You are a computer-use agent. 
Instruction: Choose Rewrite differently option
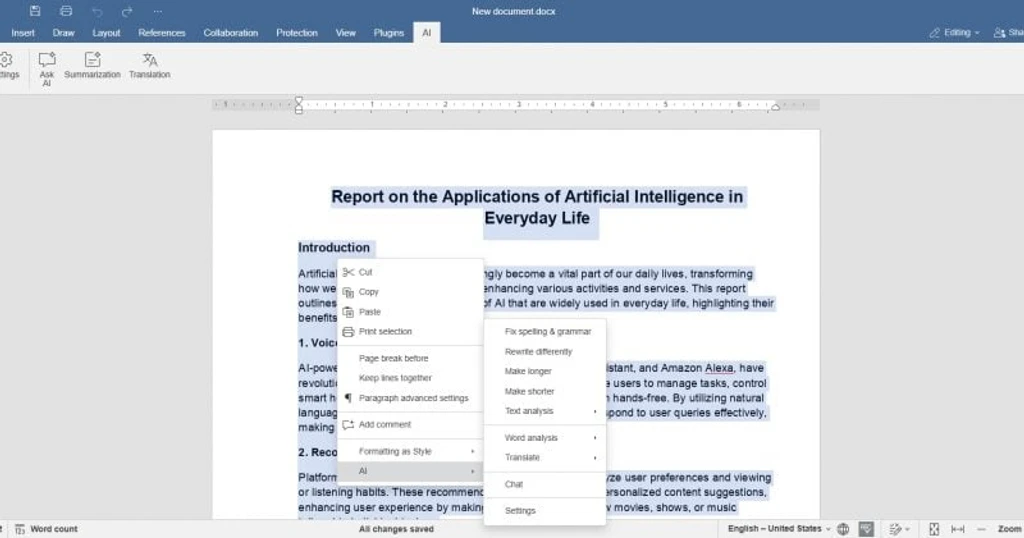[x=545, y=352]
